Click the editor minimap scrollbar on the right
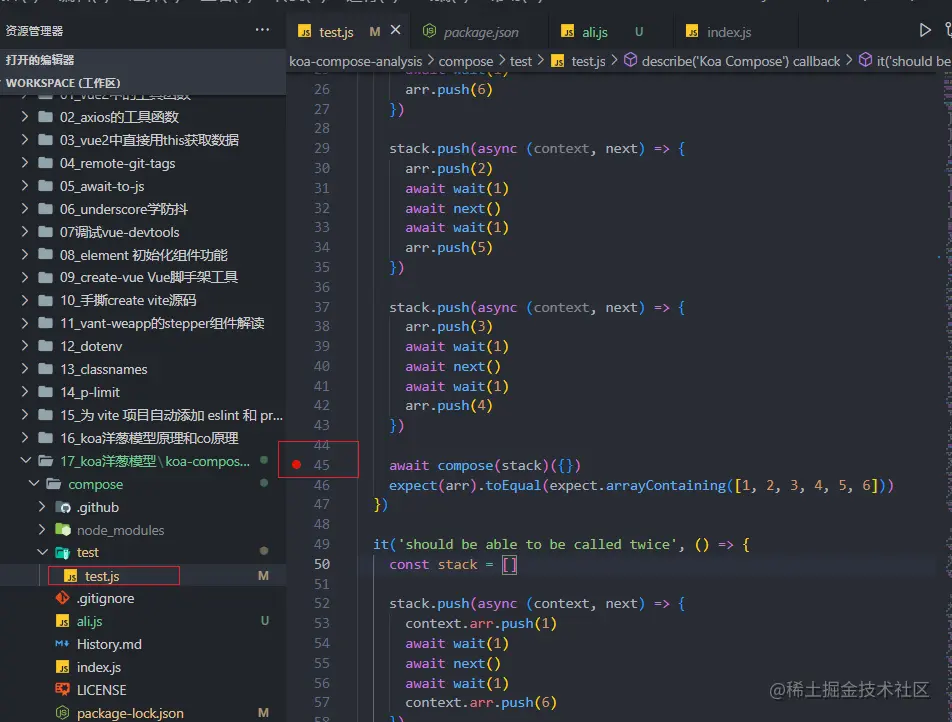 (948, 395)
